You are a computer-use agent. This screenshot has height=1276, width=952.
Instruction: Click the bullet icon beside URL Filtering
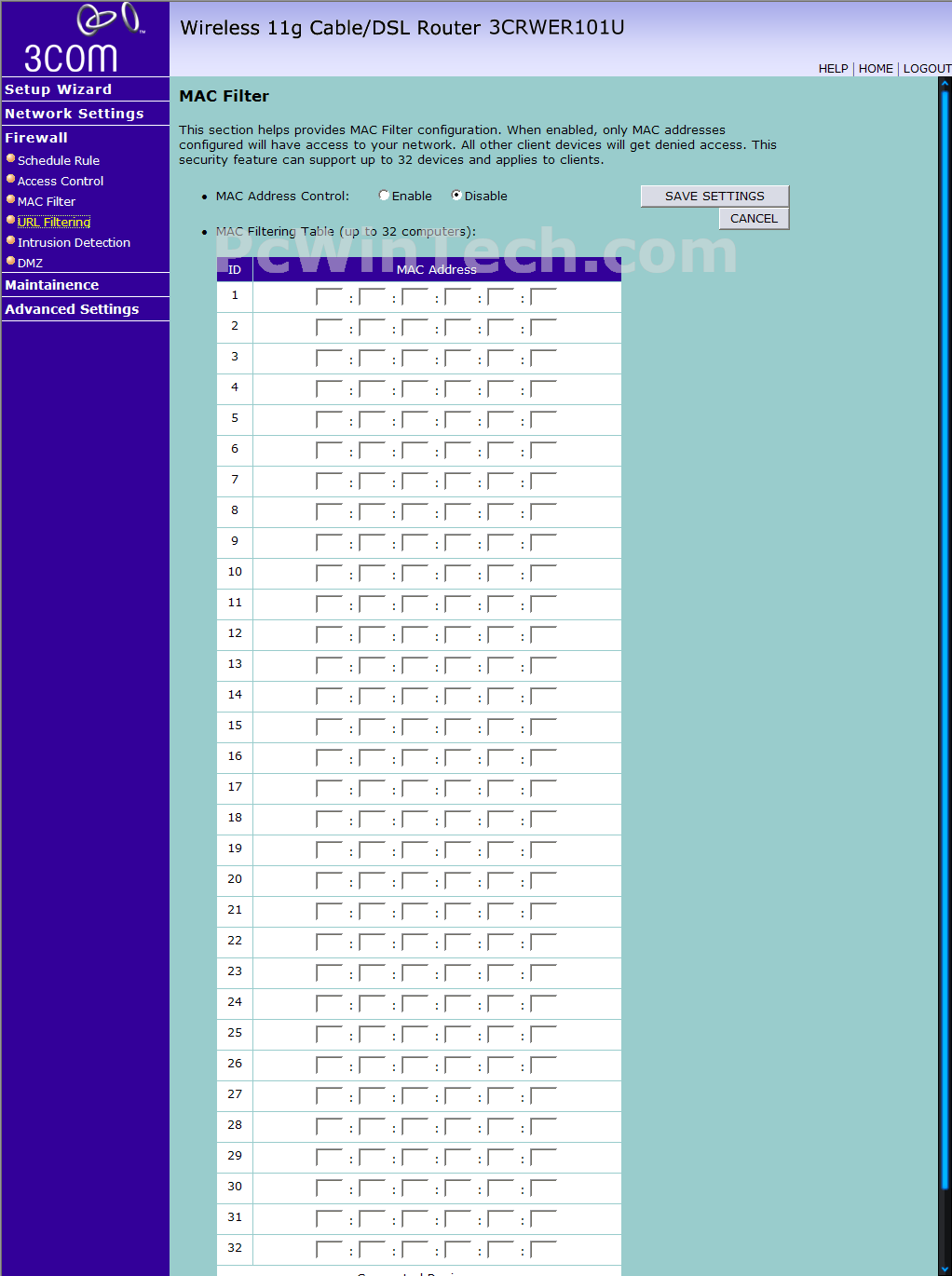[x=11, y=220]
